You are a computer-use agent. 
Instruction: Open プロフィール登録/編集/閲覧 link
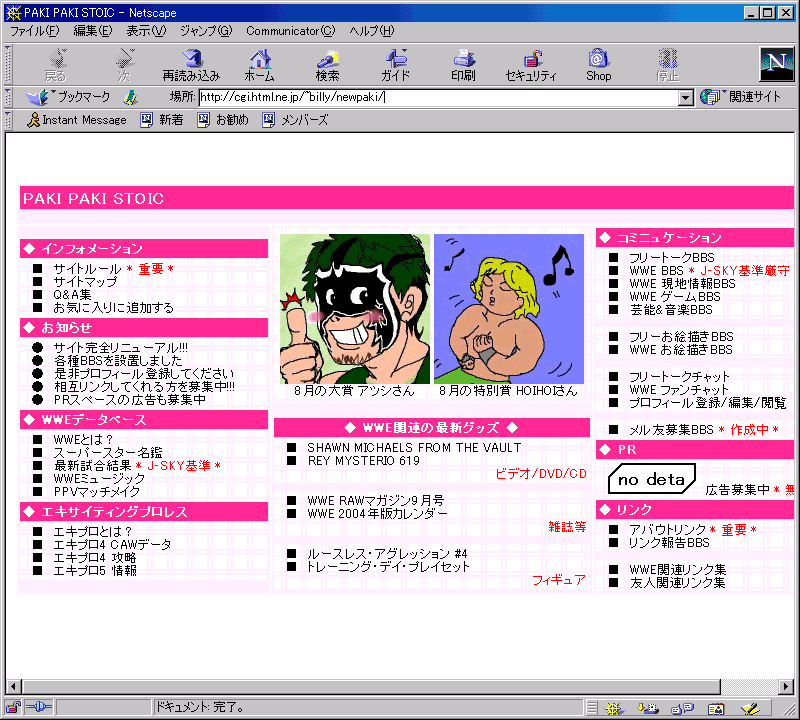point(708,403)
